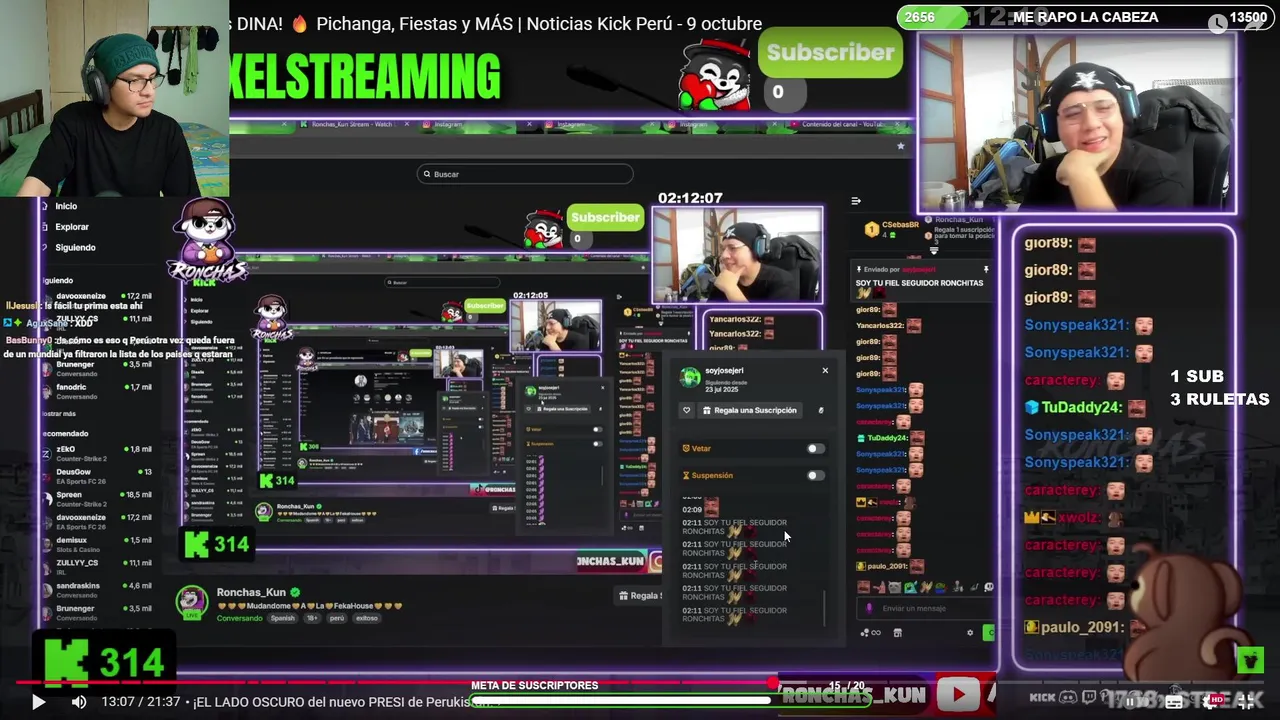Expand Mostrar más in sidebar

(x=59, y=413)
